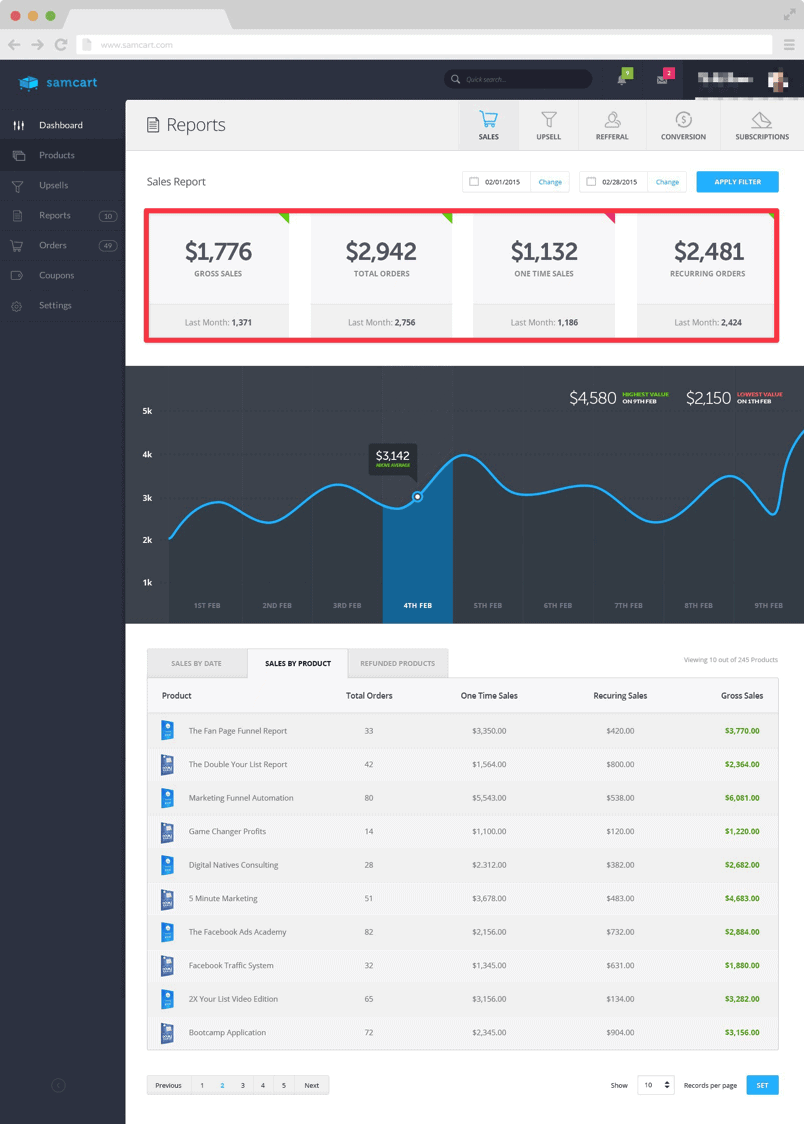Switch to the Subscriptions report tab
This screenshot has width=804, height=1124.
tap(762, 125)
